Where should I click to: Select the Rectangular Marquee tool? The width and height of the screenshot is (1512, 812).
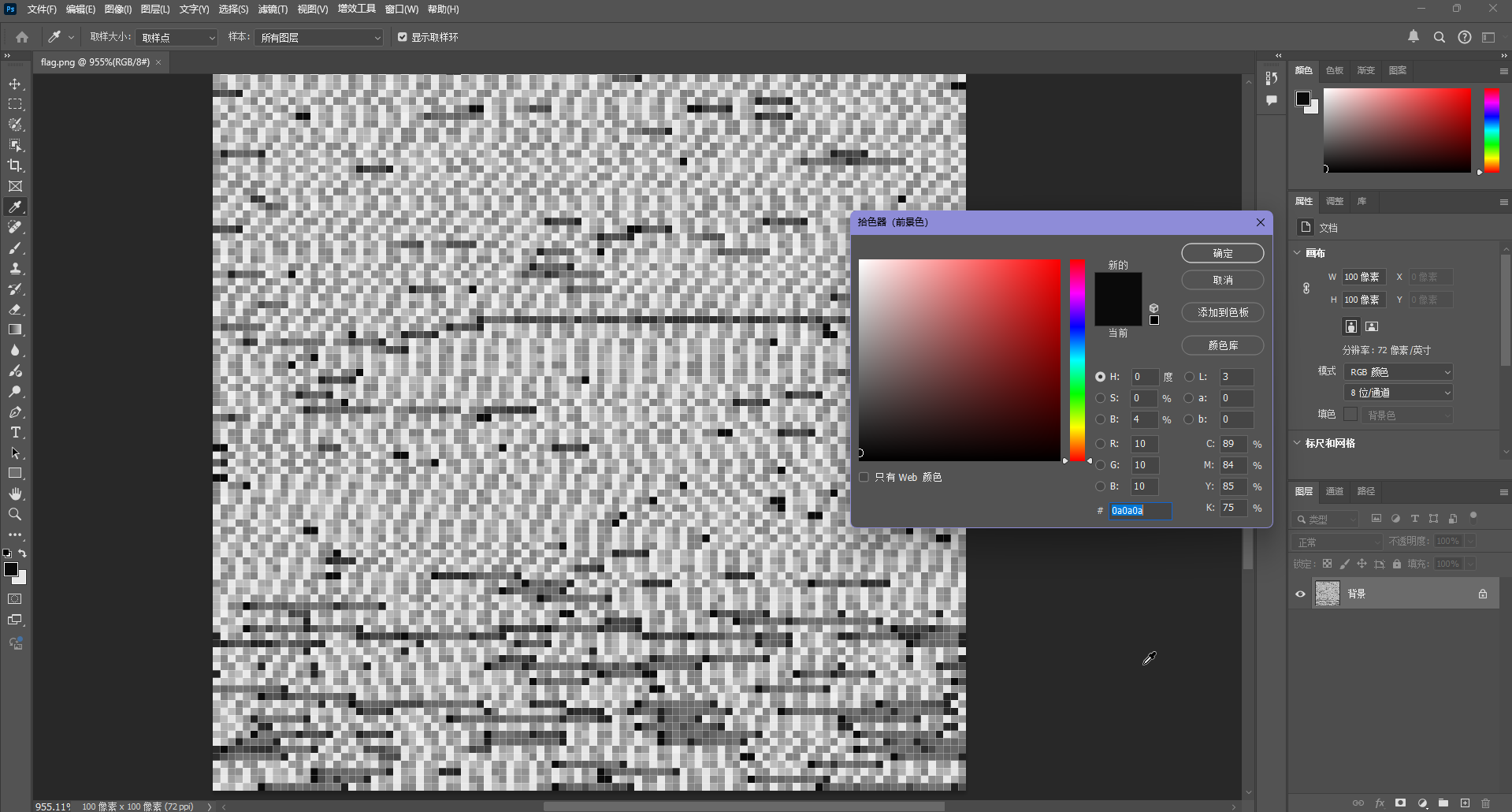[x=15, y=104]
